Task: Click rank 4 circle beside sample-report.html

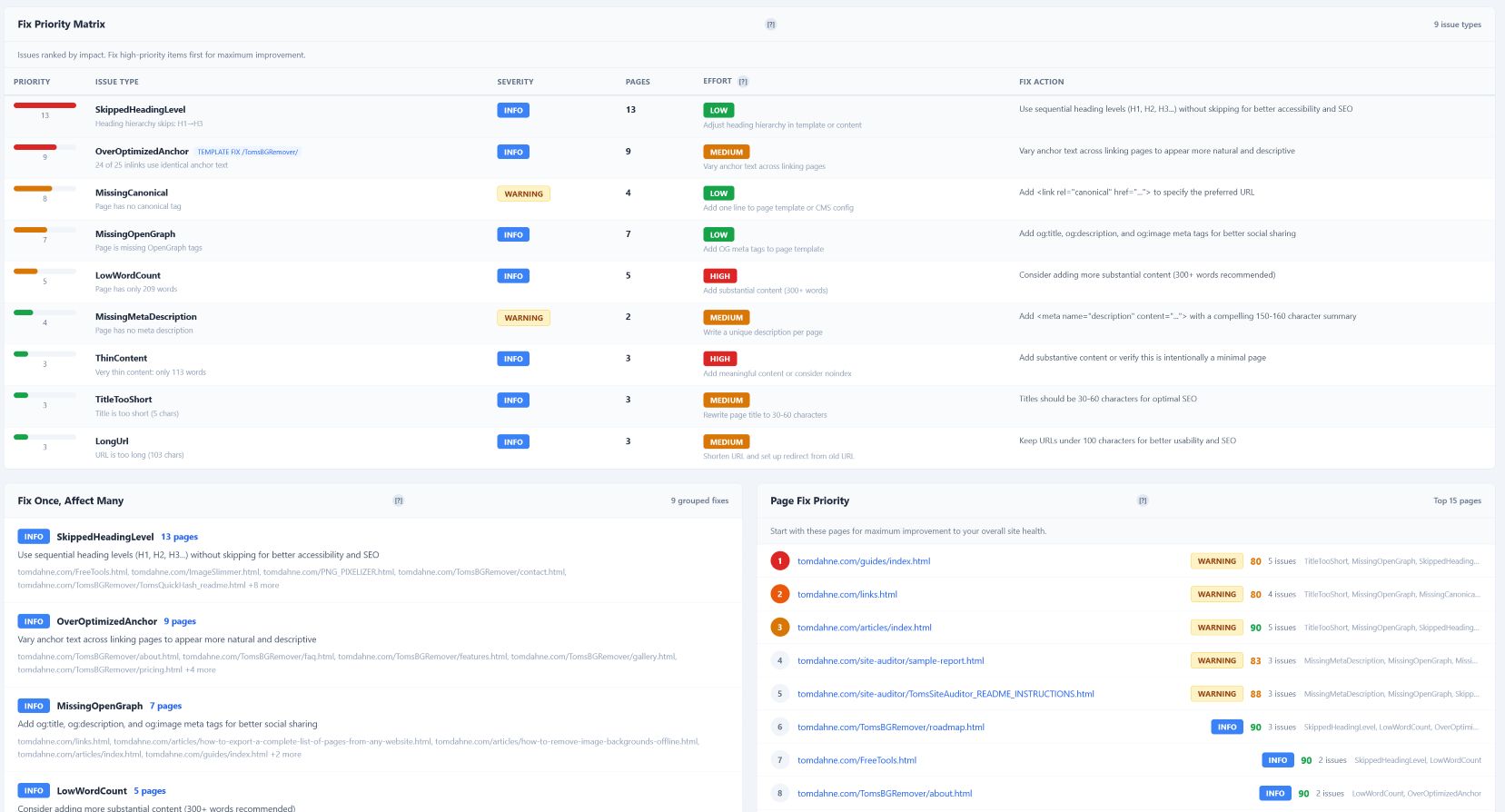Action: [779, 660]
